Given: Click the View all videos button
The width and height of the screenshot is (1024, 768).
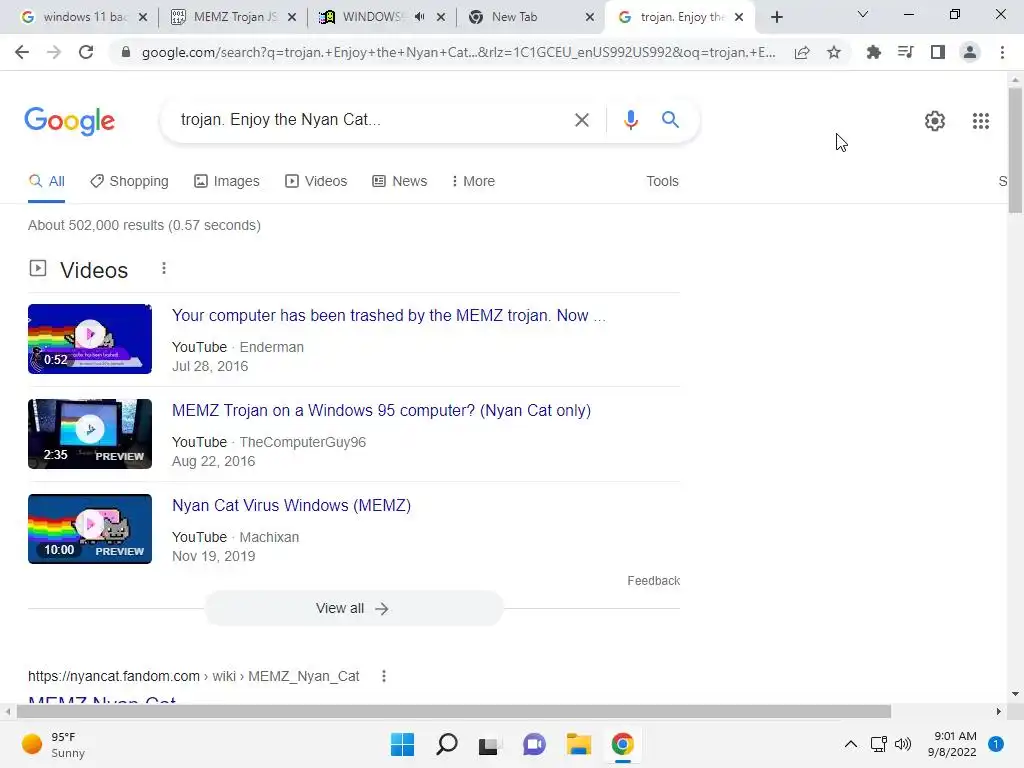Looking at the screenshot, I should pyautogui.click(x=353, y=609).
